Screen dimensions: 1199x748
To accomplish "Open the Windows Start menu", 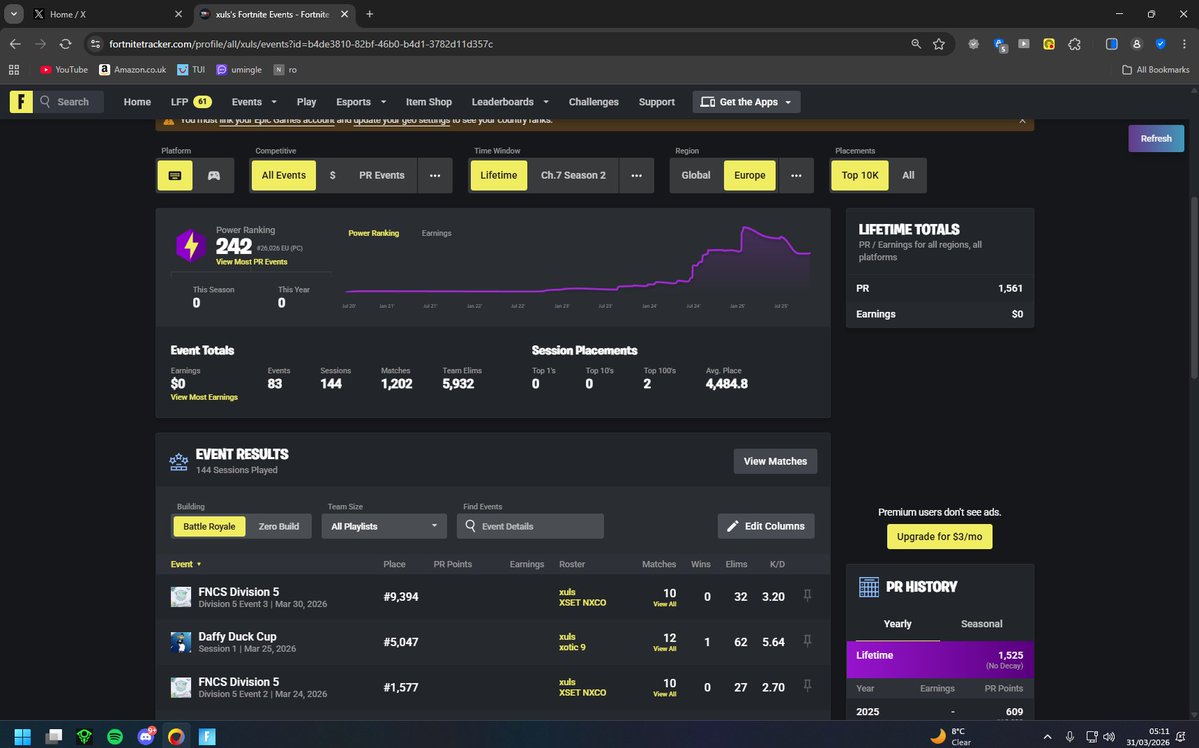I will click(23, 737).
